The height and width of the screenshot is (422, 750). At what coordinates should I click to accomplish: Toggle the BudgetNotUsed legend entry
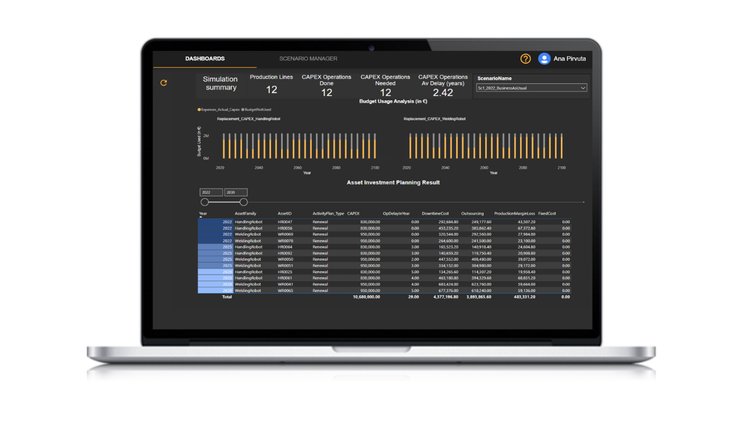pos(256,110)
